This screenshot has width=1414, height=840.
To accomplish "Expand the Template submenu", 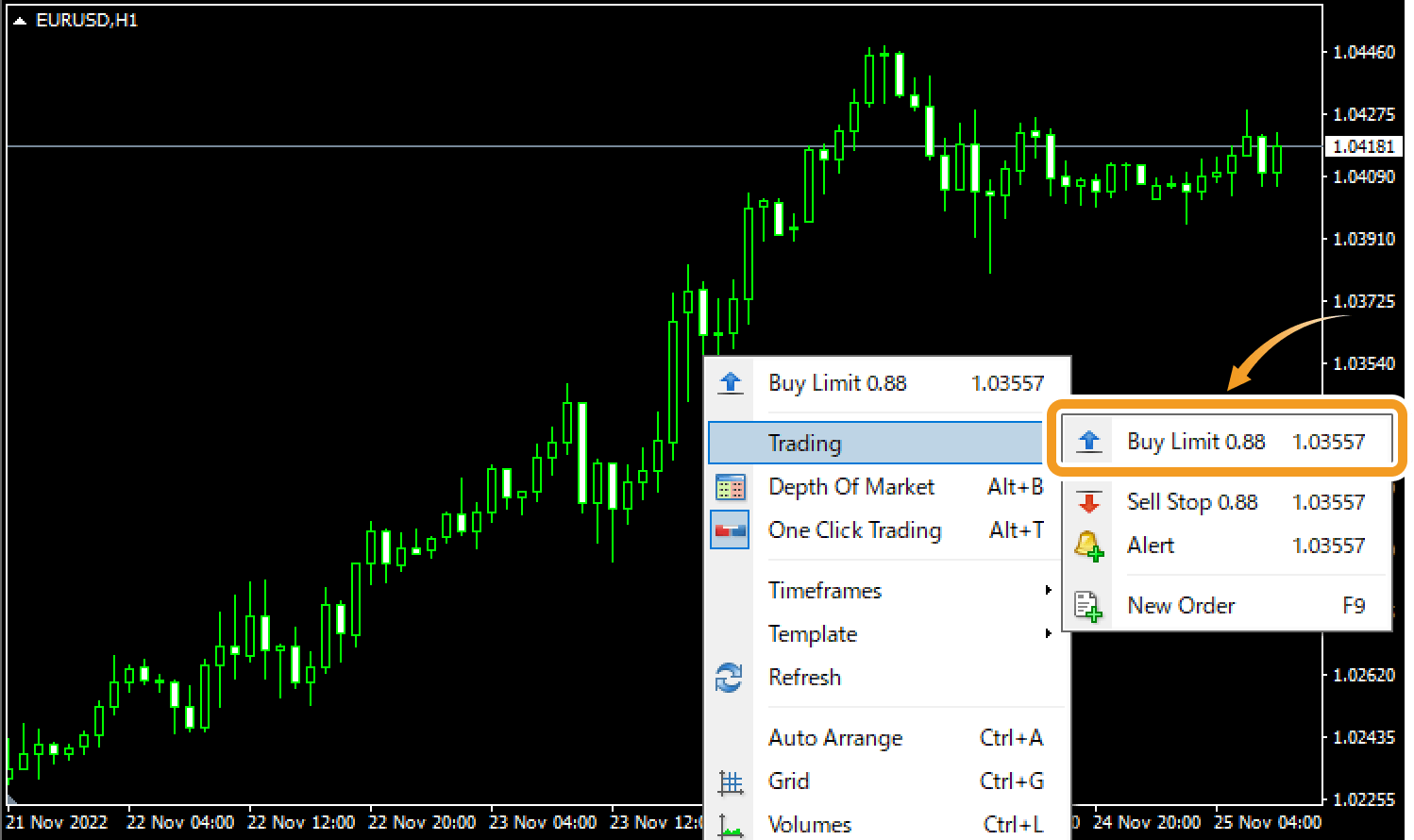I will coord(812,633).
